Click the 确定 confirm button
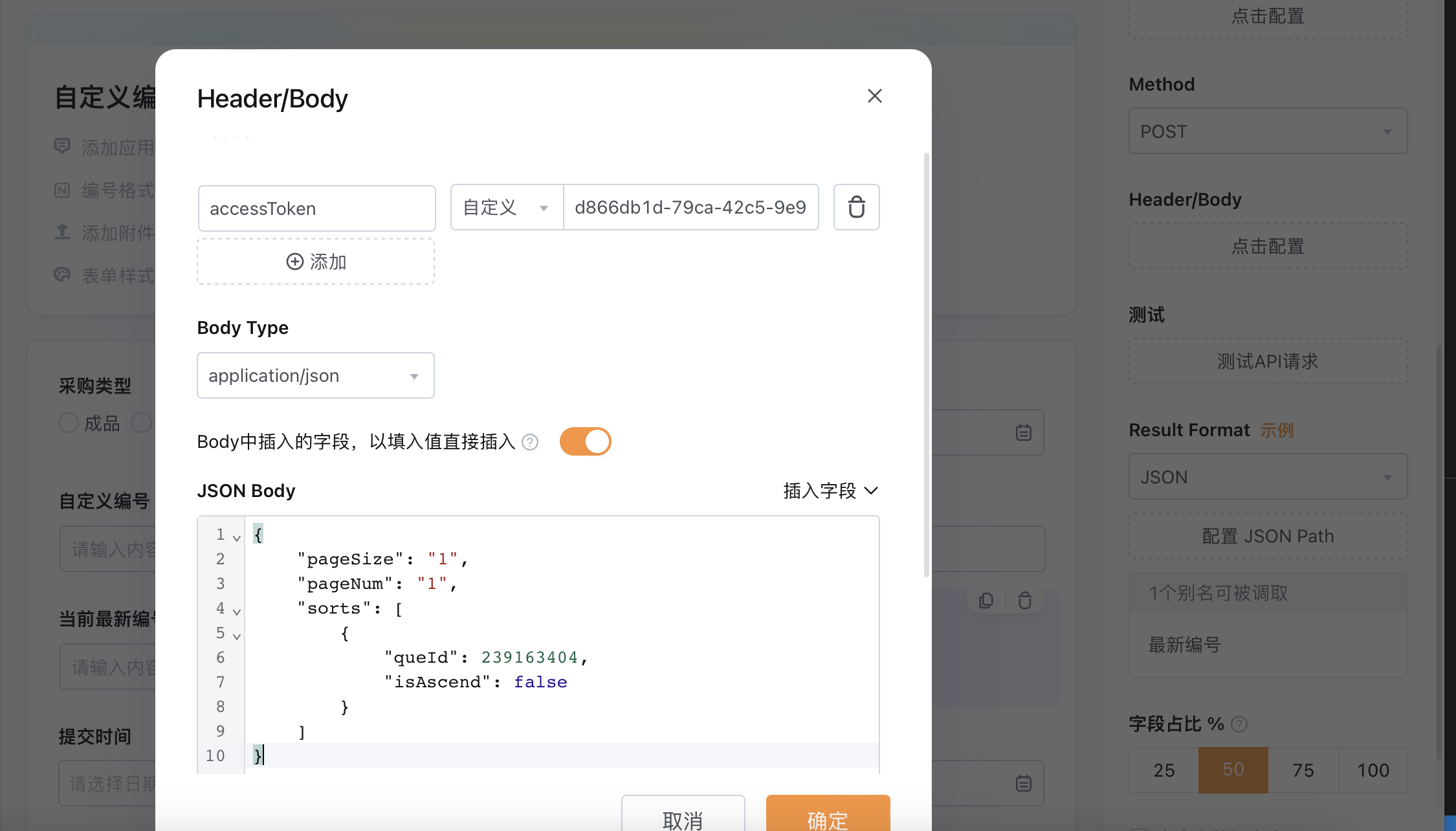 tap(828, 813)
